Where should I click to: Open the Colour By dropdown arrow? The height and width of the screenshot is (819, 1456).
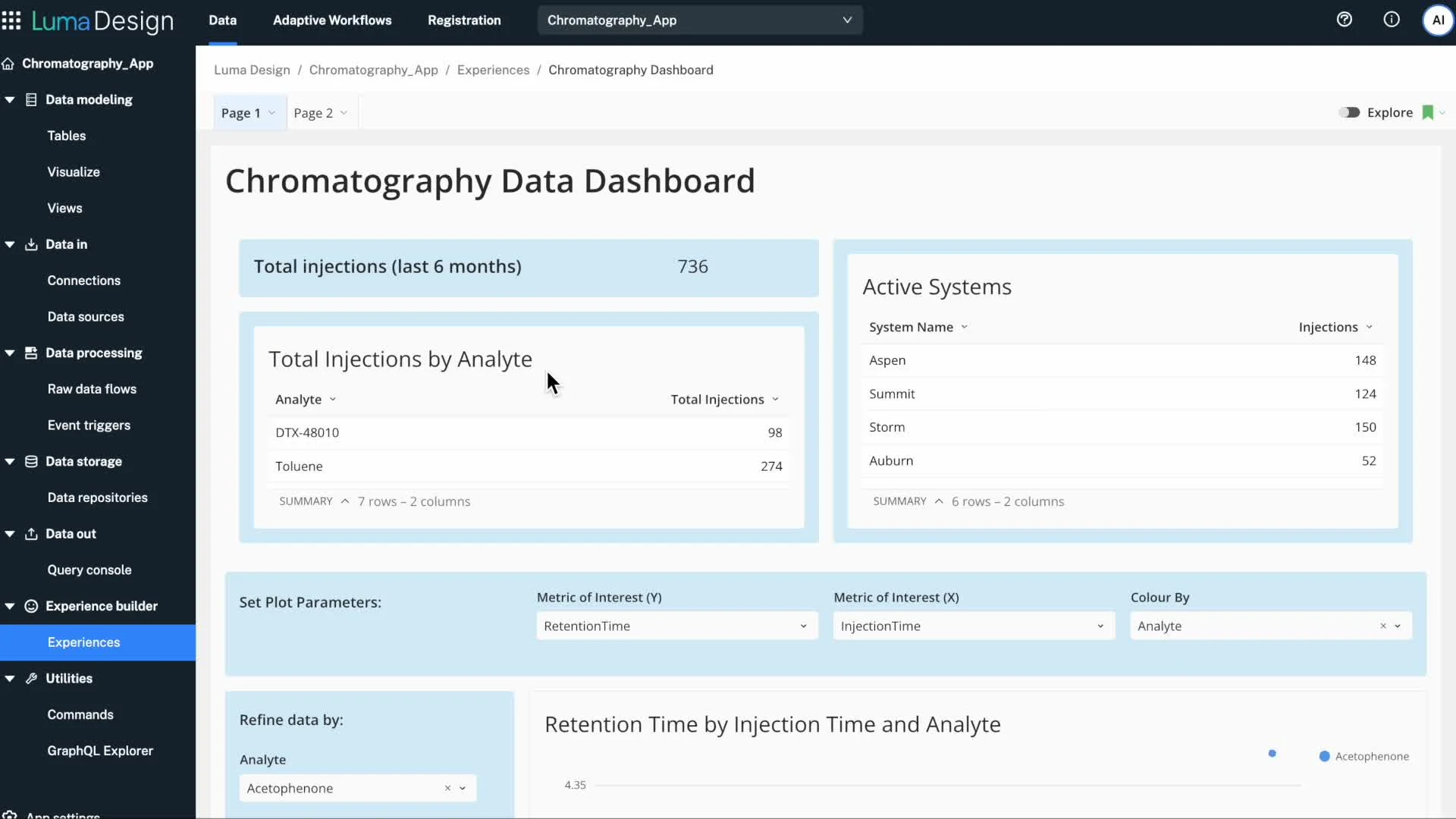(x=1398, y=626)
